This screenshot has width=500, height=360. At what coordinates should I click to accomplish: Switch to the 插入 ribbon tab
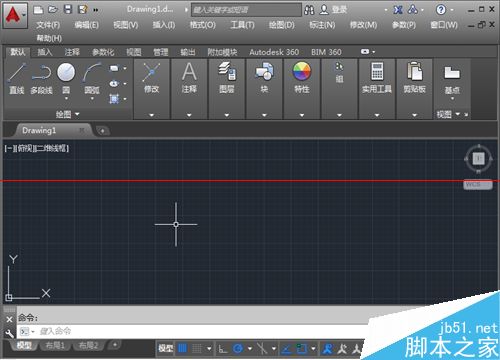click(45, 52)
